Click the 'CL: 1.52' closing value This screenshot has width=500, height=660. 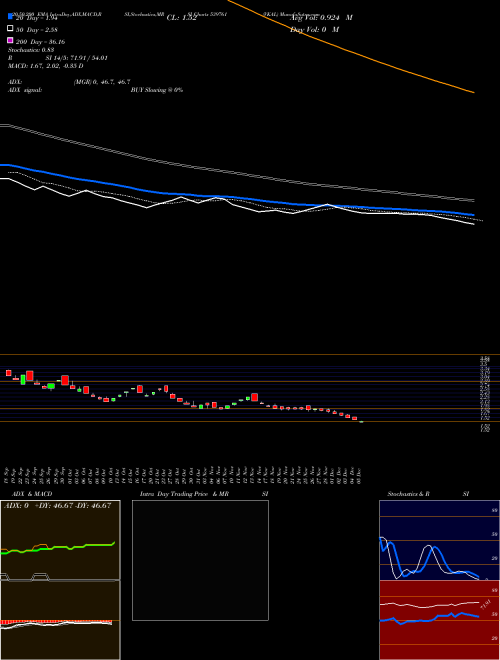pos(182,18)
